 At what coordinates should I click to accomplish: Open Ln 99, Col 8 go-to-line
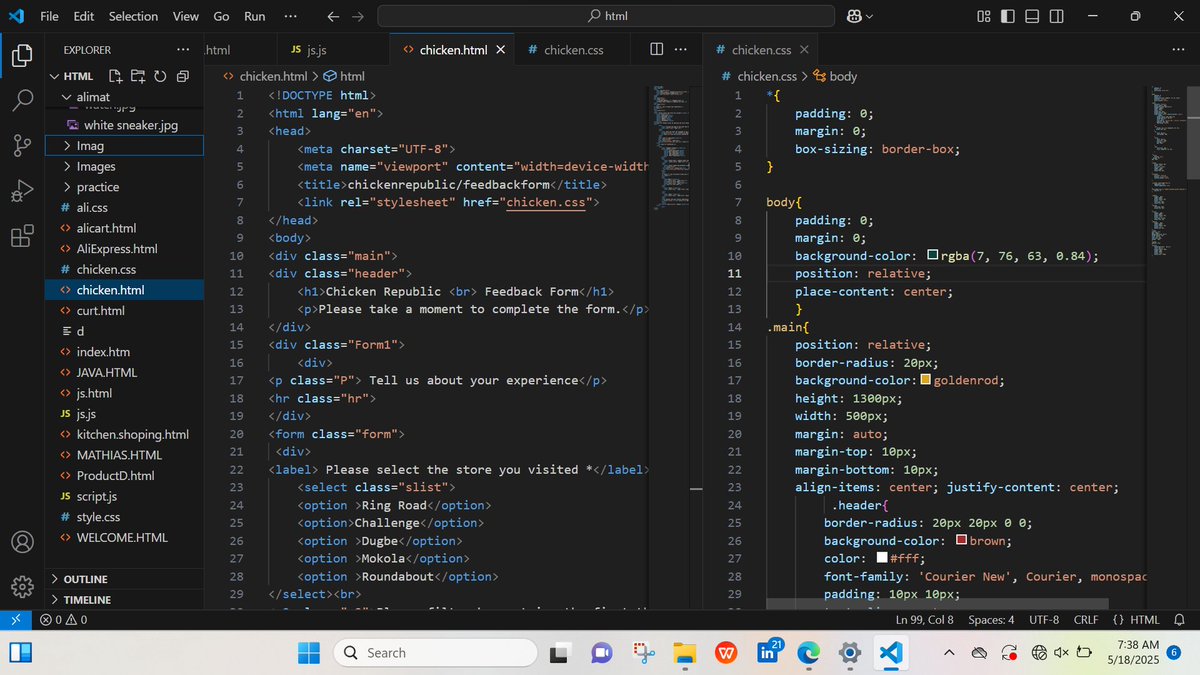[925, 620]
